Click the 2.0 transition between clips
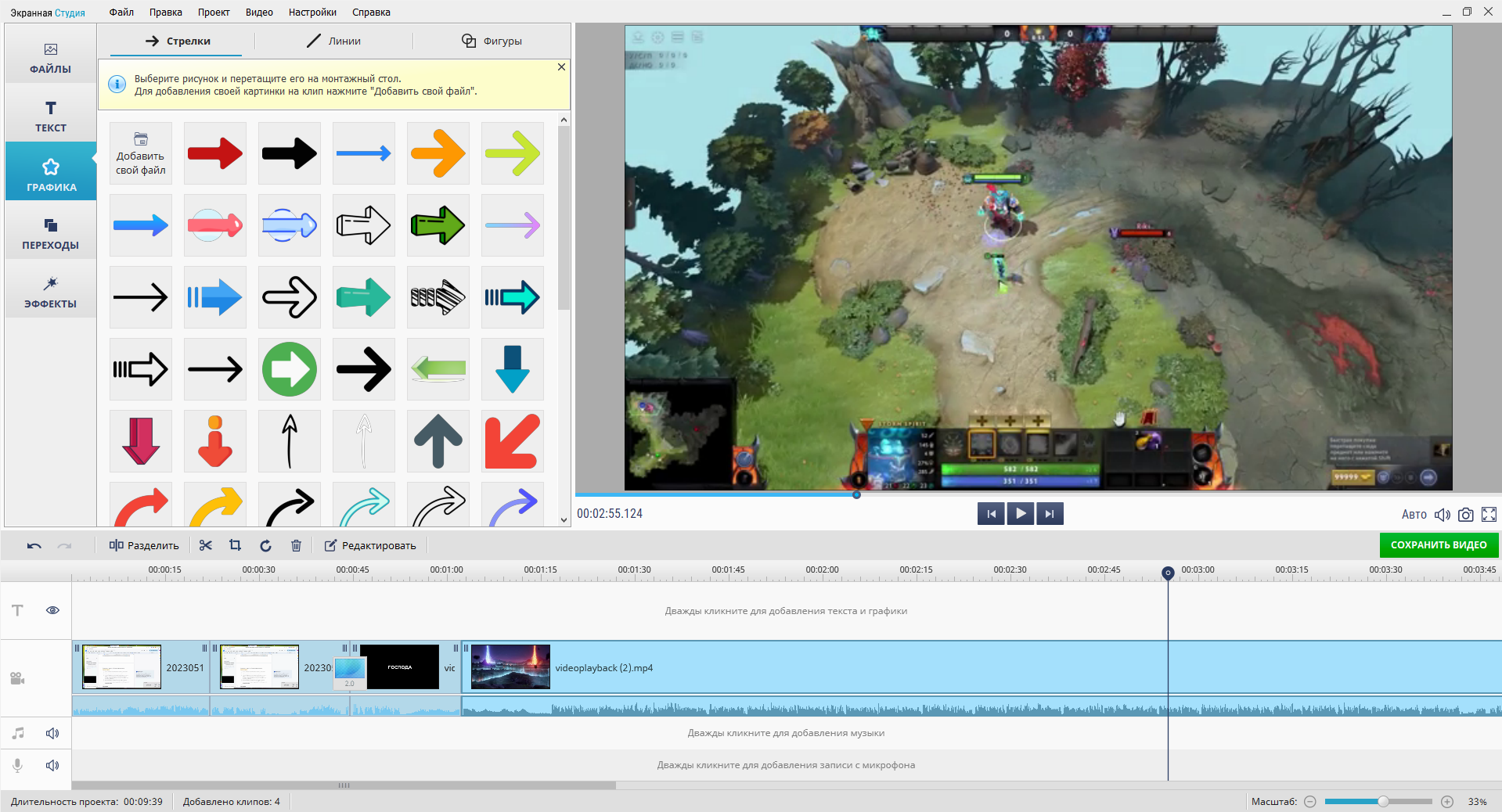The width and height of the screenshot is (1502, 812). (x=350, y=673)
